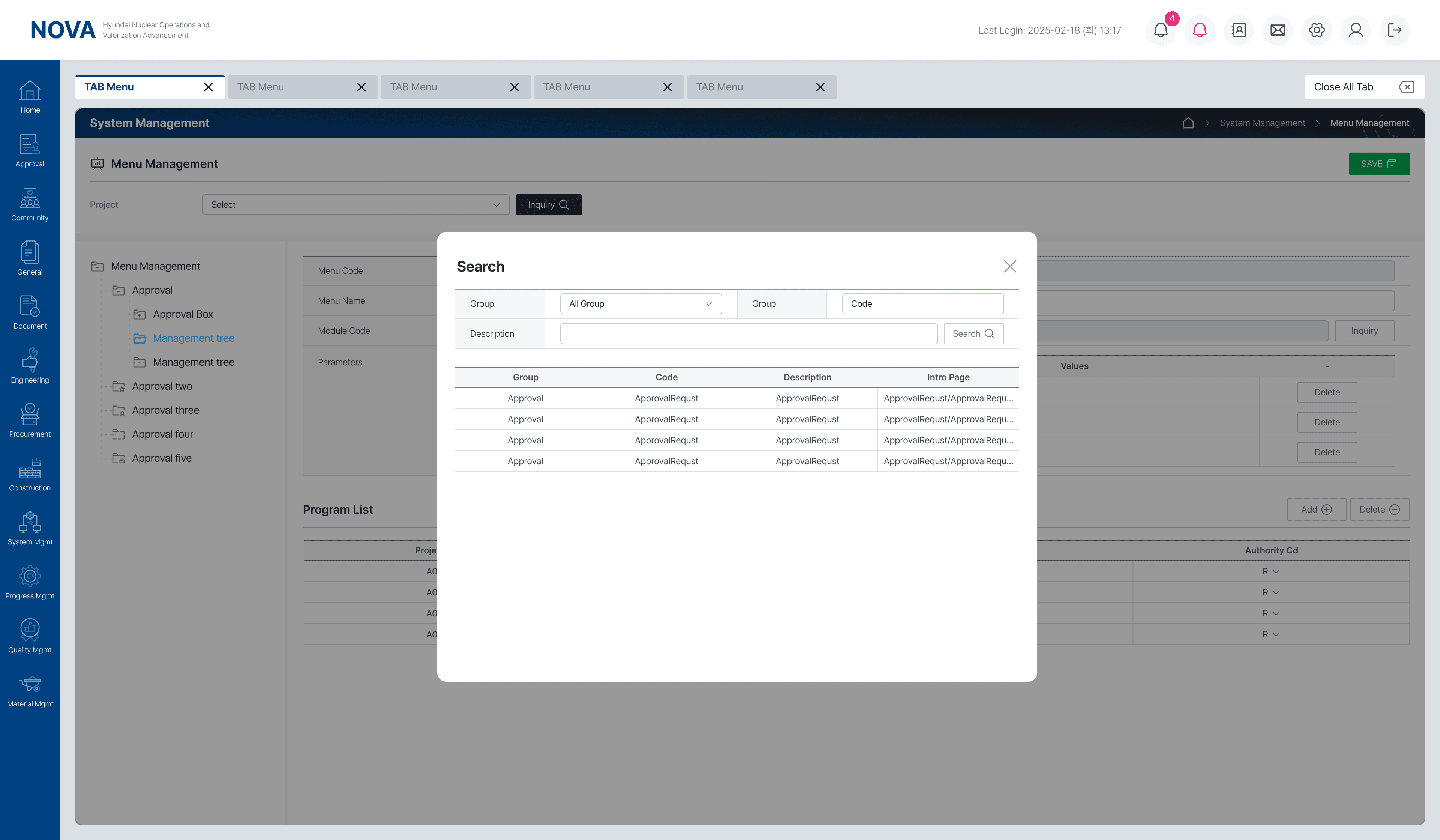Screen dimensions: 1440x840
Task: Expand first Authority Cd R dropdown
Action: click(1271, 571)
